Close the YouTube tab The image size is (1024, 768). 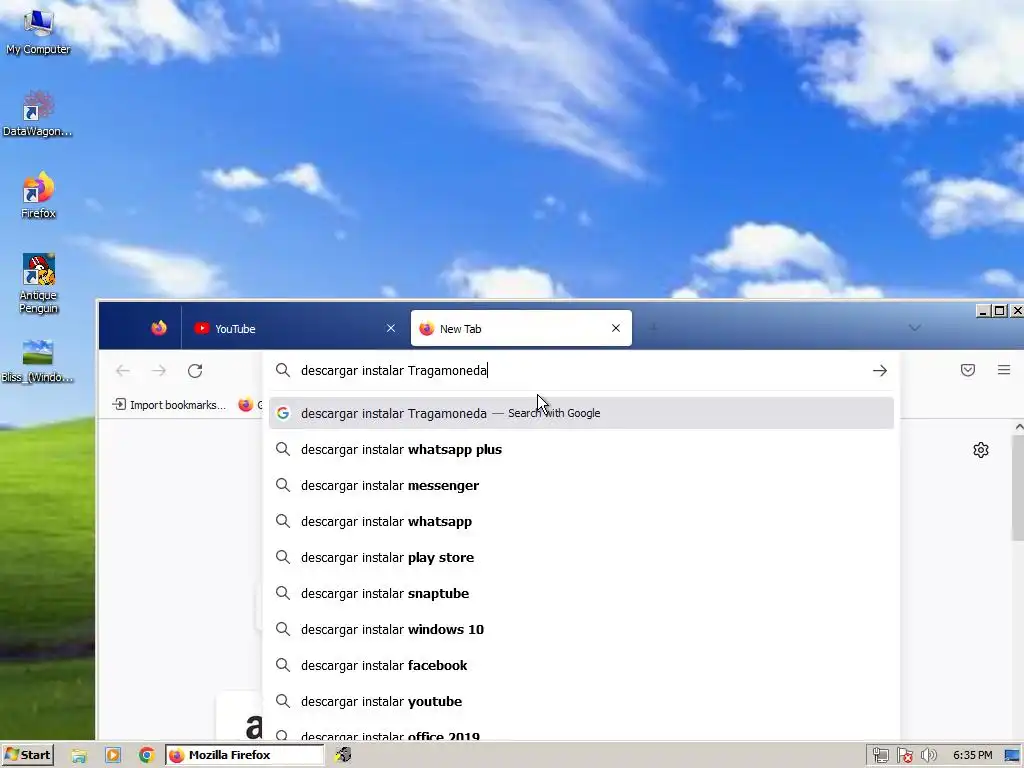tap(391, 328)
